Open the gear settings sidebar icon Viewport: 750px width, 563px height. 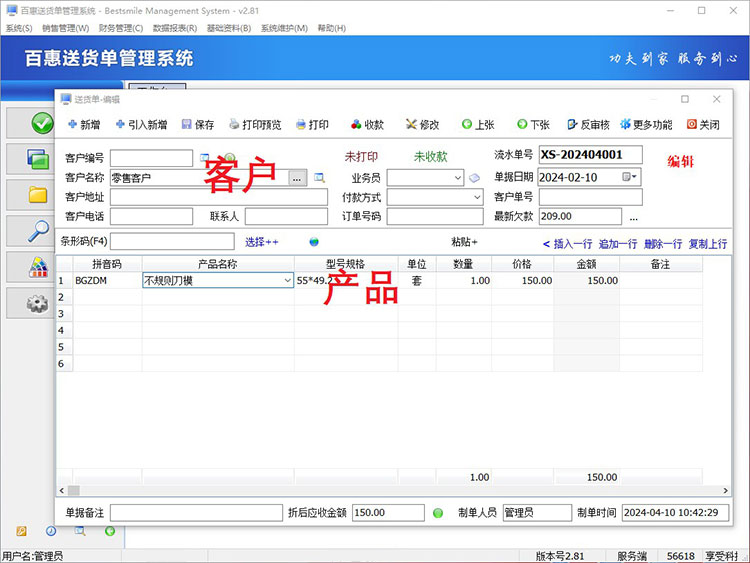point(37,303)
